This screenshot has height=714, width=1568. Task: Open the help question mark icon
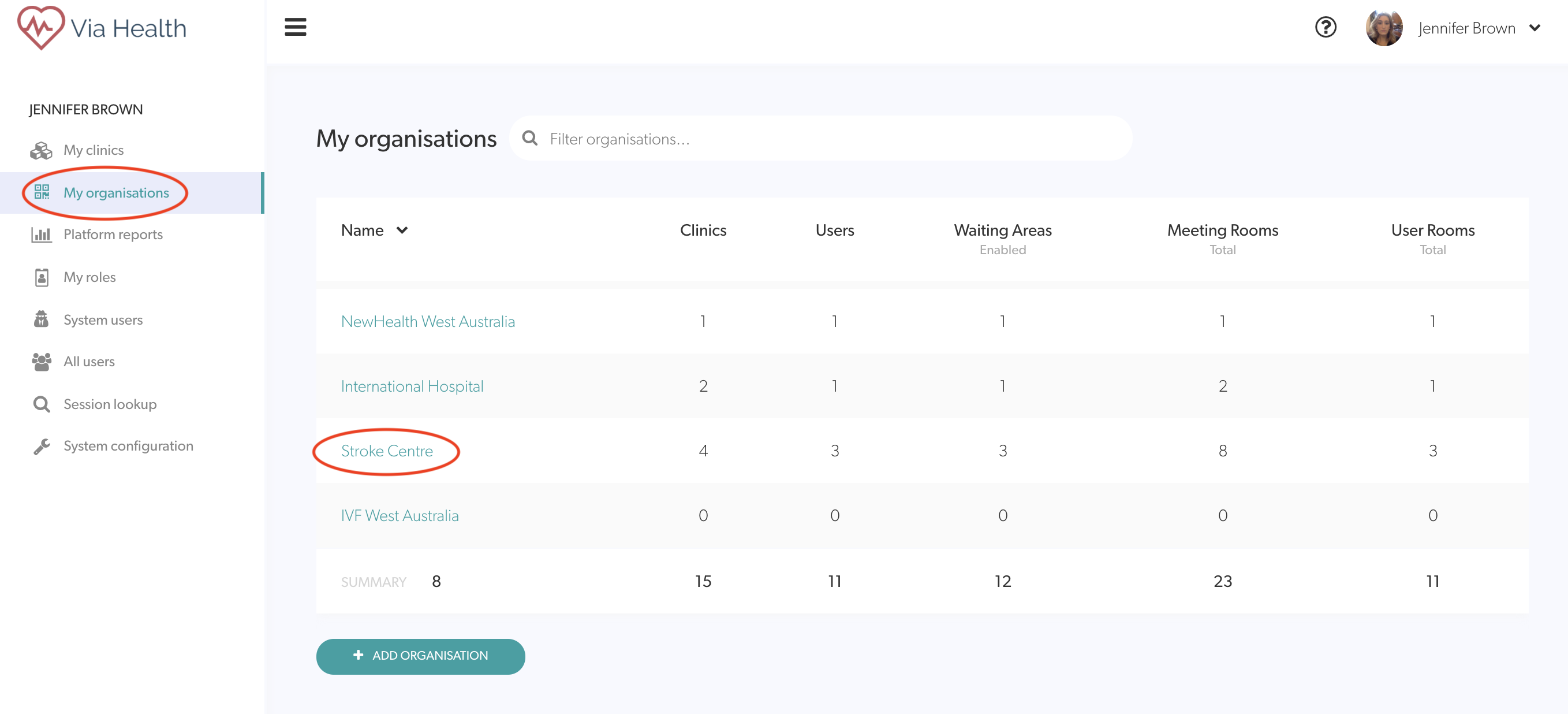point(1325,27)
